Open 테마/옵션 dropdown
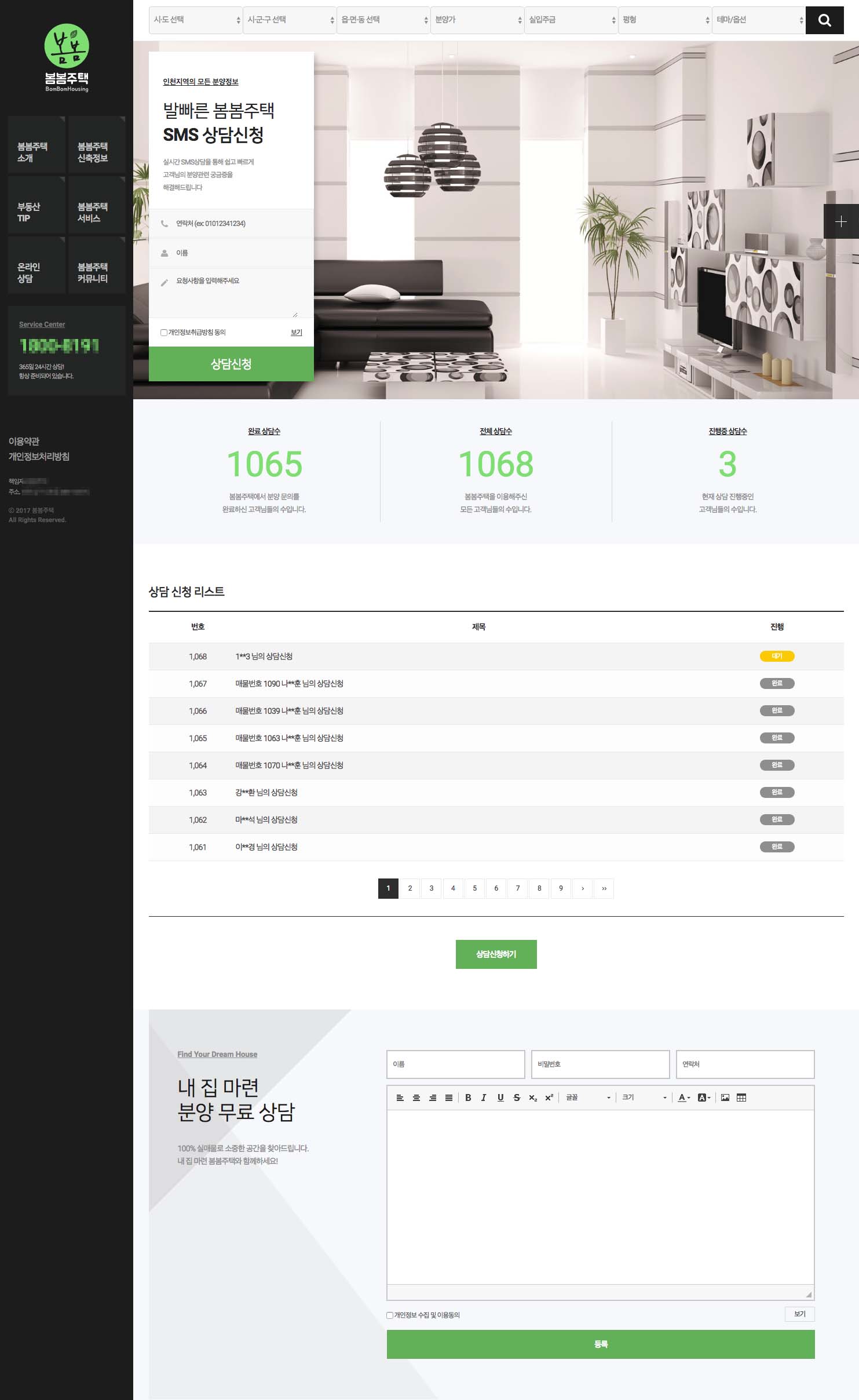 click(x=759, y=20)
